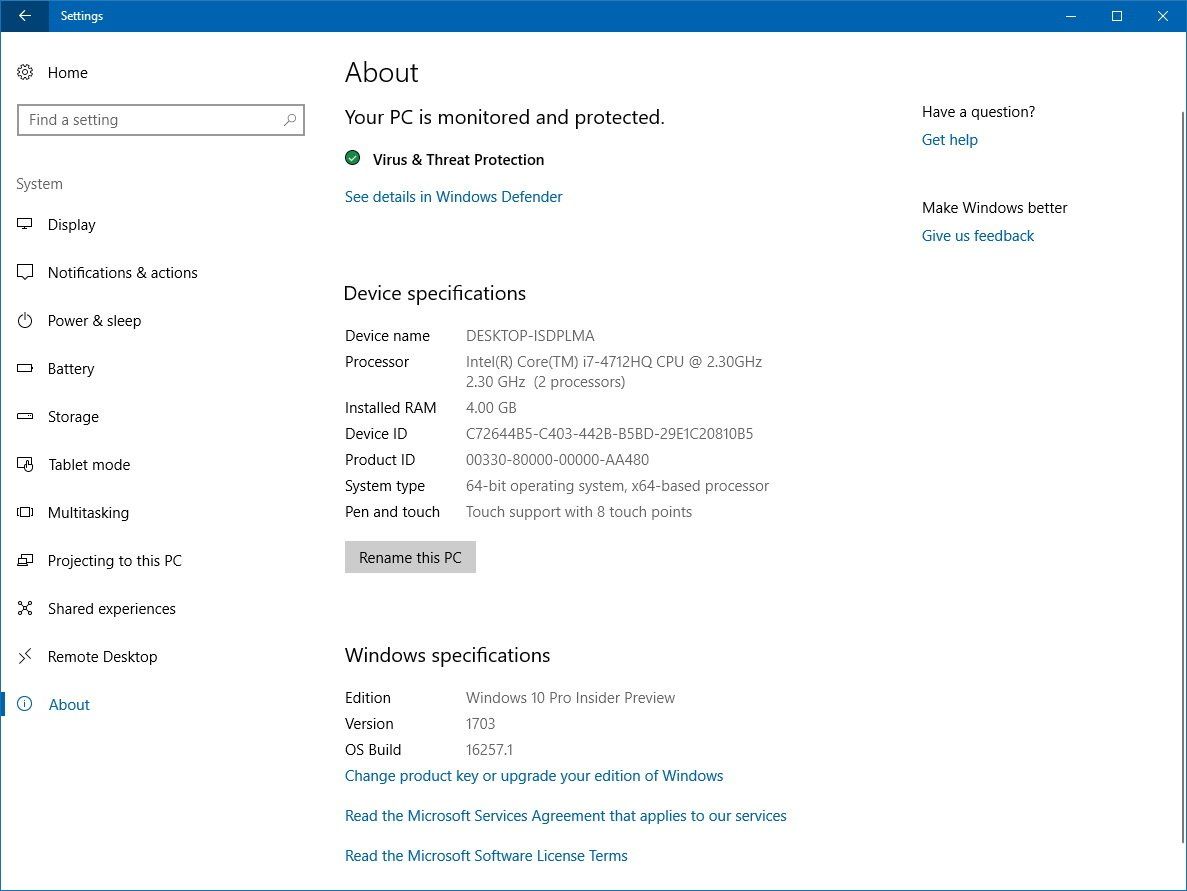Select the Multitasking icon
Image resolution: width=1187 pixels, height=891 pixels.
click(x=24, y=512)
